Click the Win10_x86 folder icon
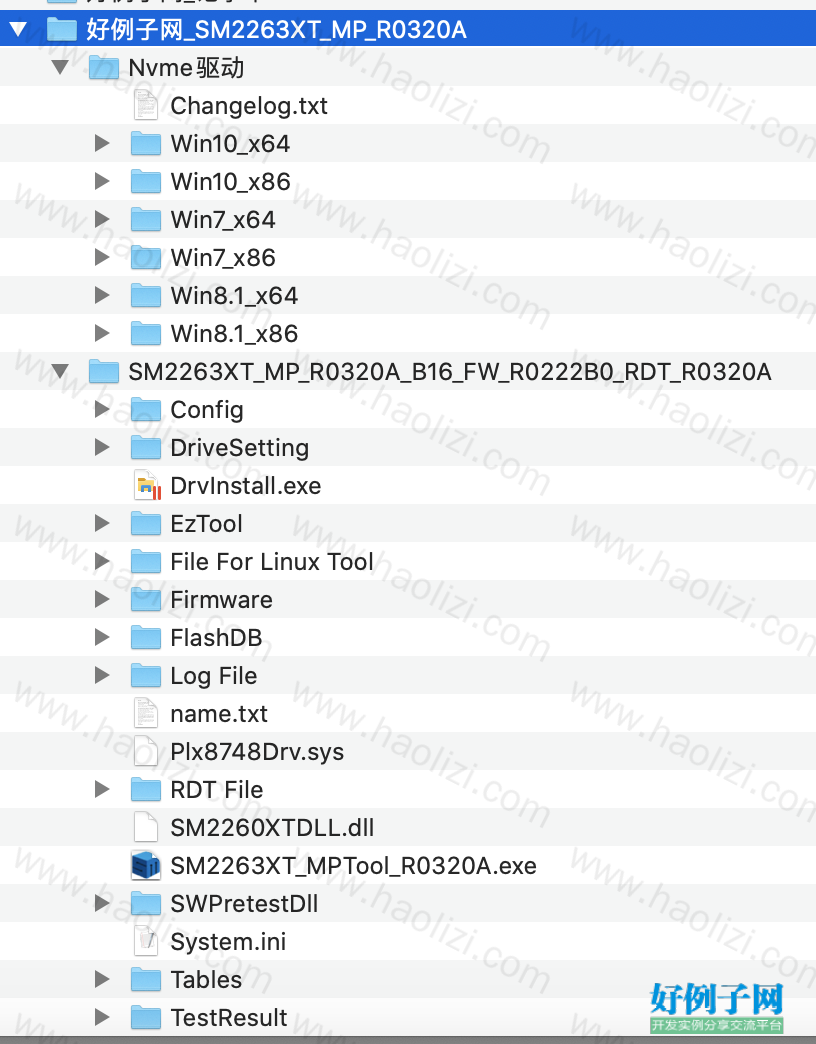Screen dimensions: 816x1044 coord(146,181)
